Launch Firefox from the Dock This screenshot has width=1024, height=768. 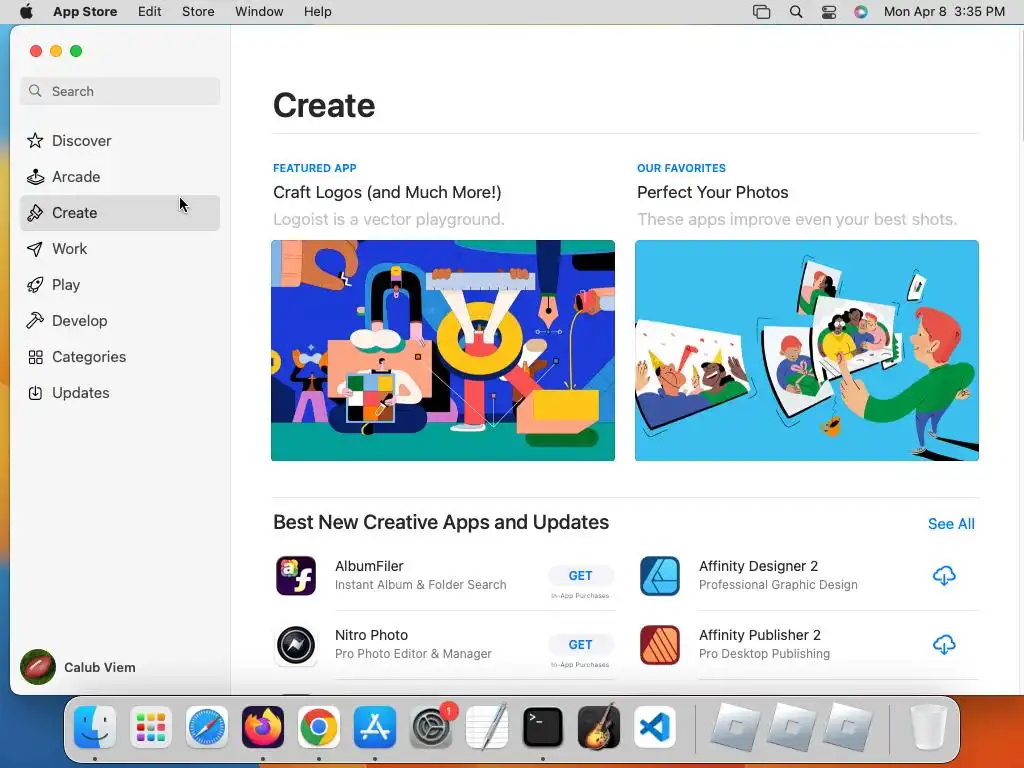click(x=263, y=727)
